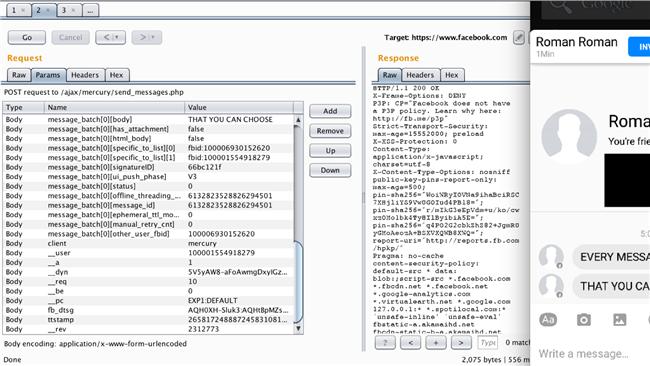Move the parameter with the Up button
The width and height of the screenshot is (650, 366).
point(330,150)
